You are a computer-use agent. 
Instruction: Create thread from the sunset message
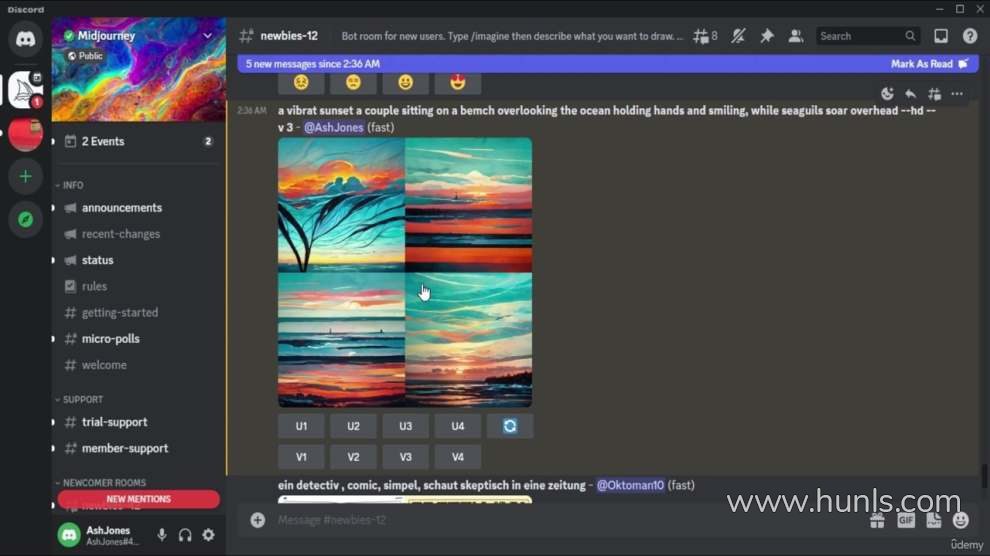click(934, 94)
